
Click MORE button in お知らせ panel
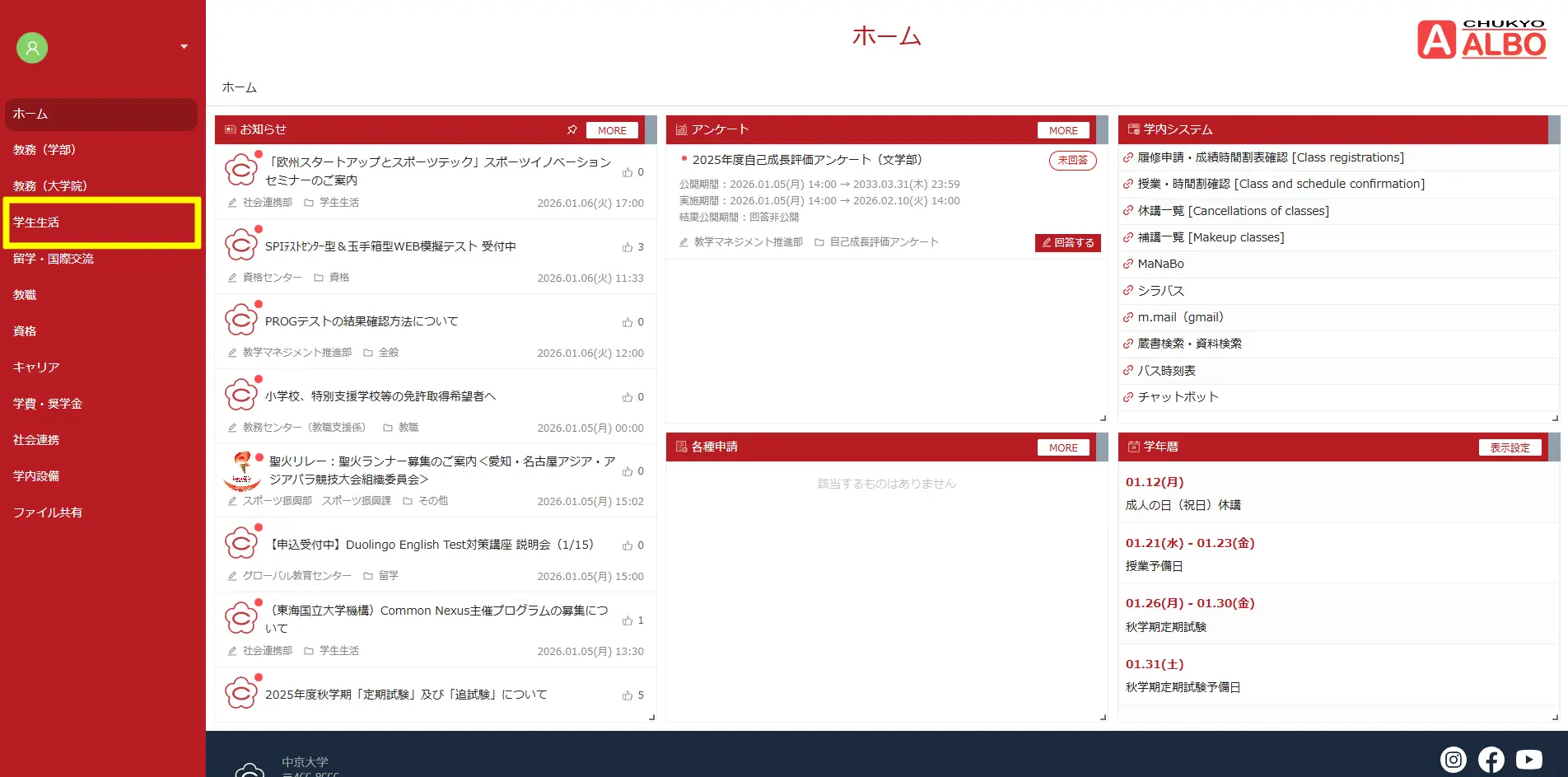pos(612,130)
